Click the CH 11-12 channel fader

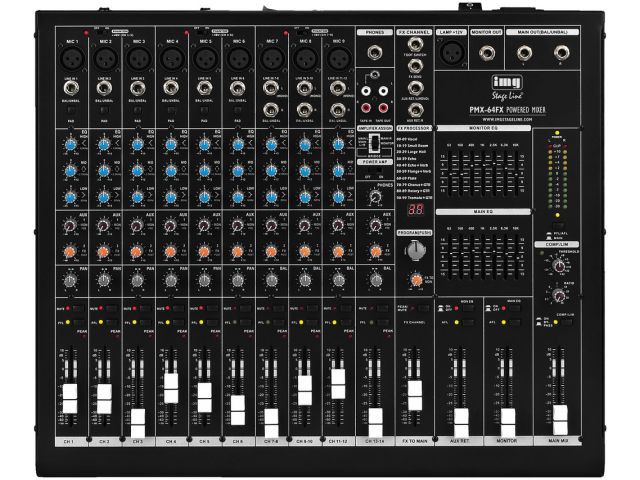pos(338,384)
